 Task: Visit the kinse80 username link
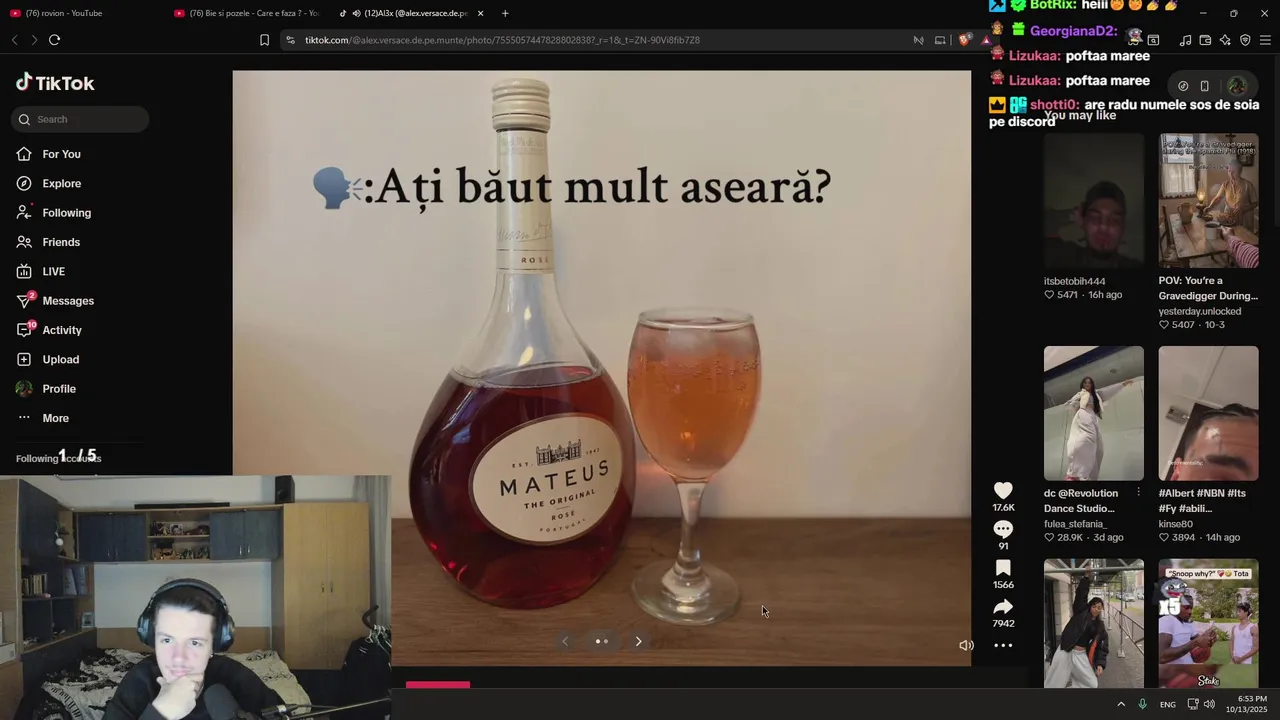[x=1176, y=524]
